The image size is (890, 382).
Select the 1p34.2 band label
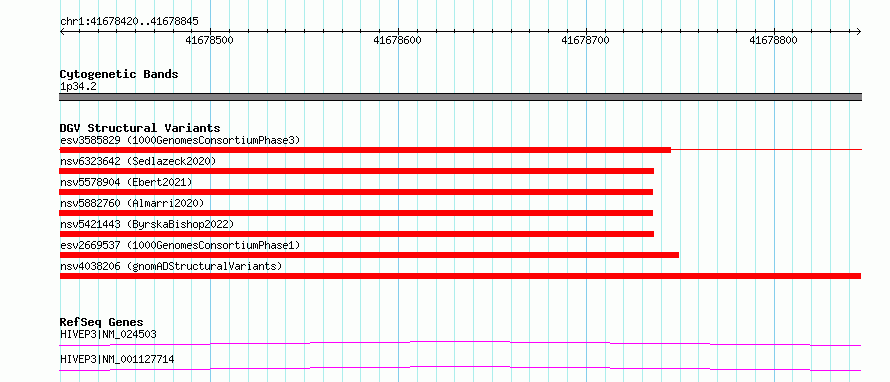coord(77,87)
